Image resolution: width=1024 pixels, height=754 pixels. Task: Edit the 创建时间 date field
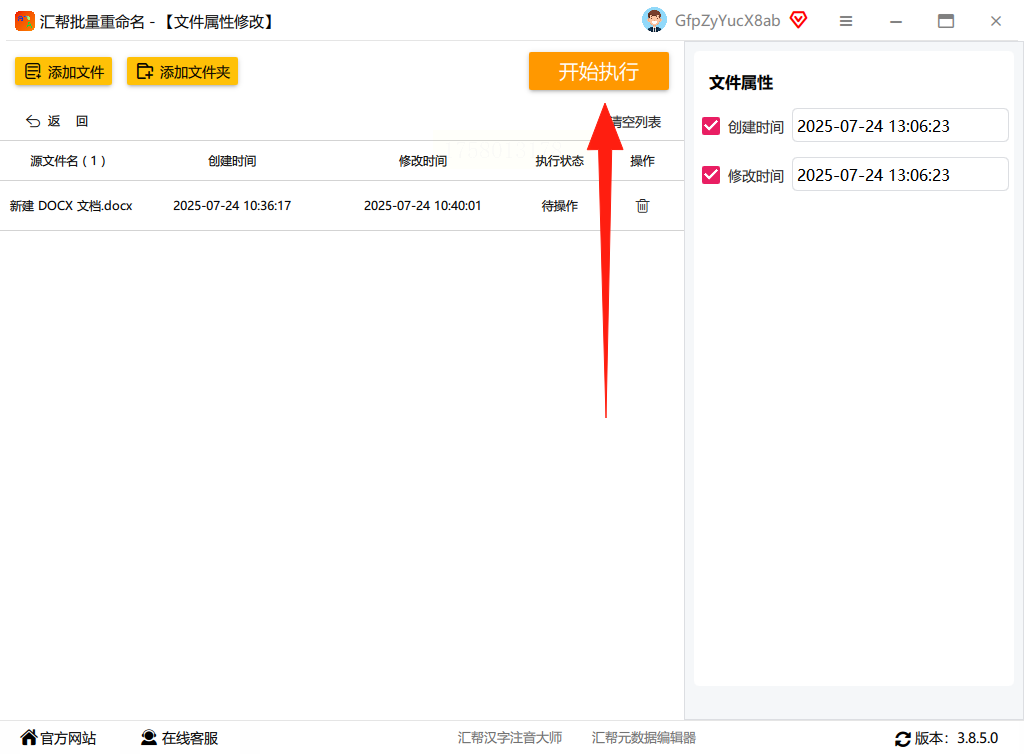pos(900,125)
